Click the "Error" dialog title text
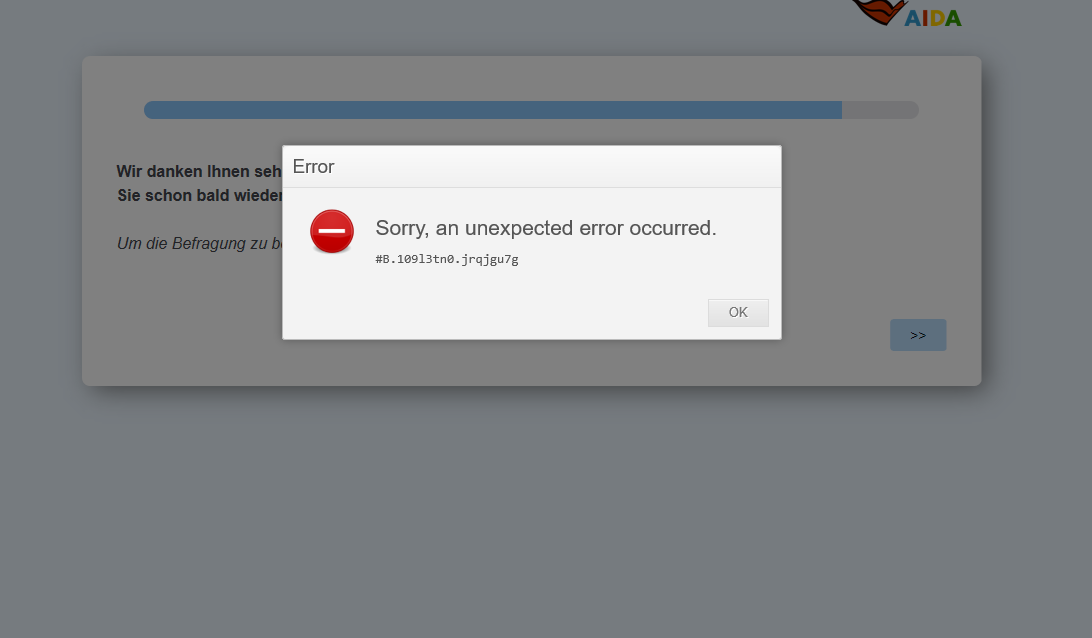 pos(313,166)
